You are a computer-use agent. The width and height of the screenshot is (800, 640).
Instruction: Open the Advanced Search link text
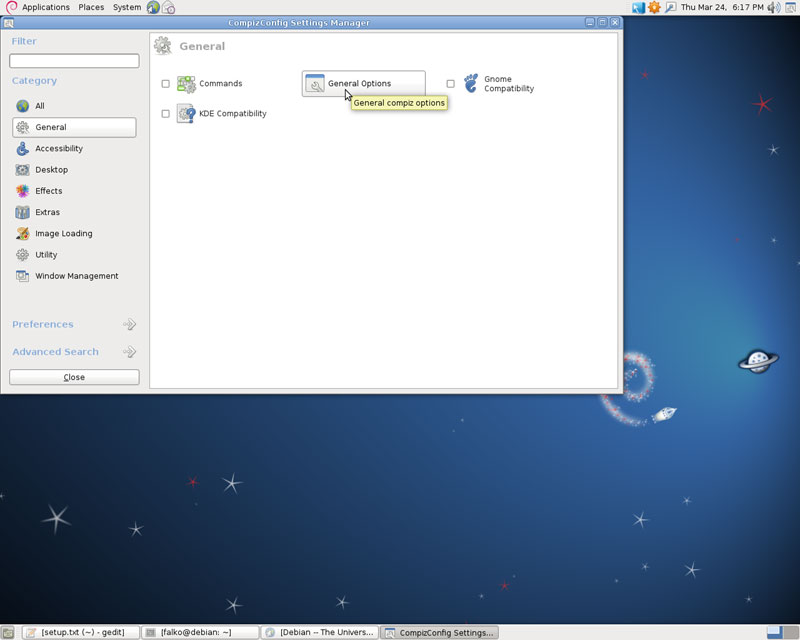(55, 352)
